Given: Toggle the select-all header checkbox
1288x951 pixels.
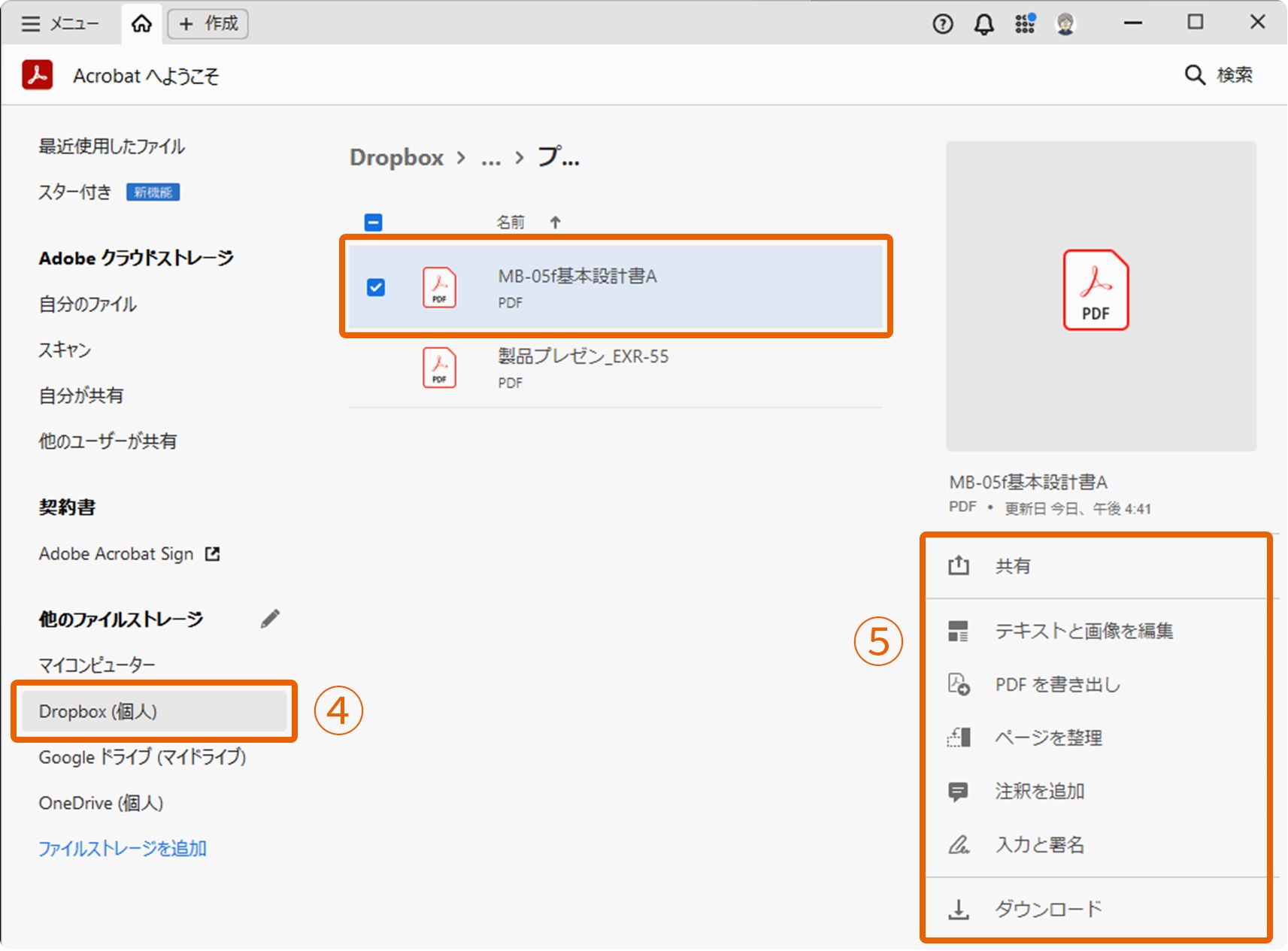Looking at the screenshot, I should pyautogui.click(x=373, y=223).
